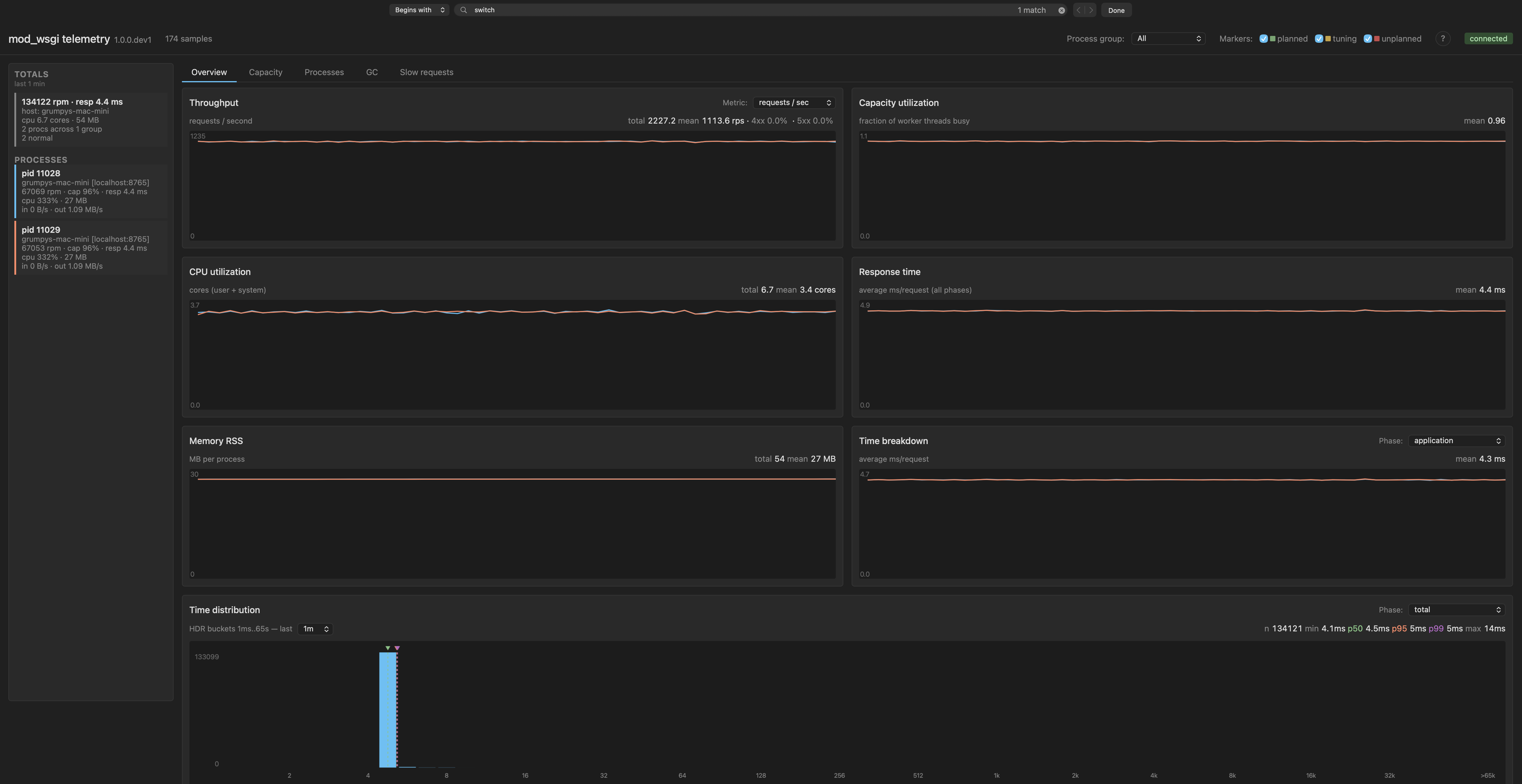The width and height of the screenshot is (1522, 784).
Task: Toggle the unplanned markers checkbox
Action: [x=1367, y=38]
